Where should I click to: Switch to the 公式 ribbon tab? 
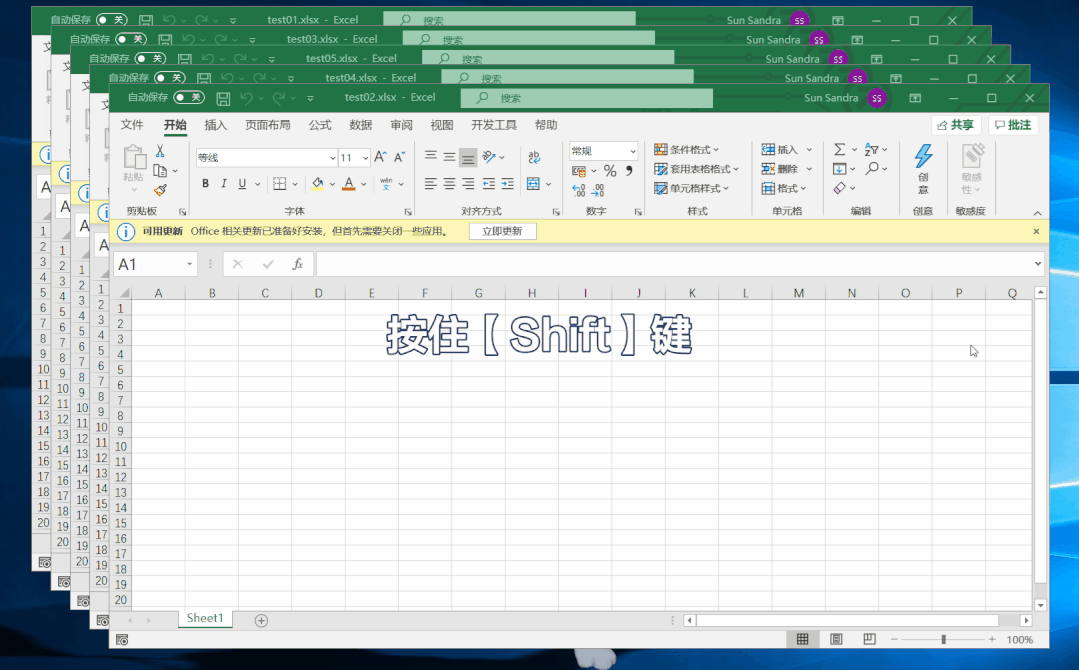[320, 125]
